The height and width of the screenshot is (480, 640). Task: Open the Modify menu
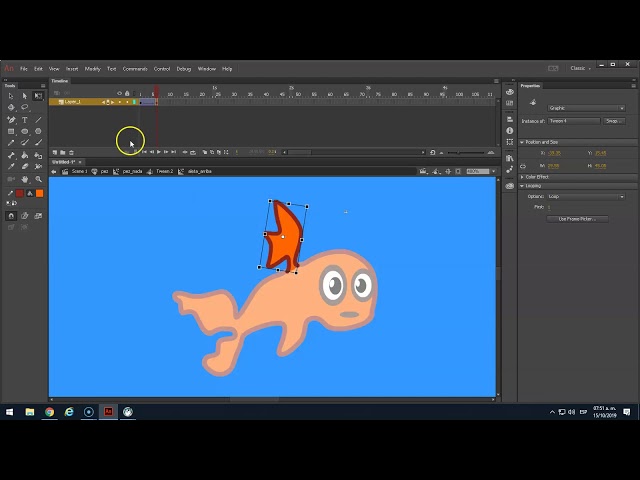(x=92, y=69)
